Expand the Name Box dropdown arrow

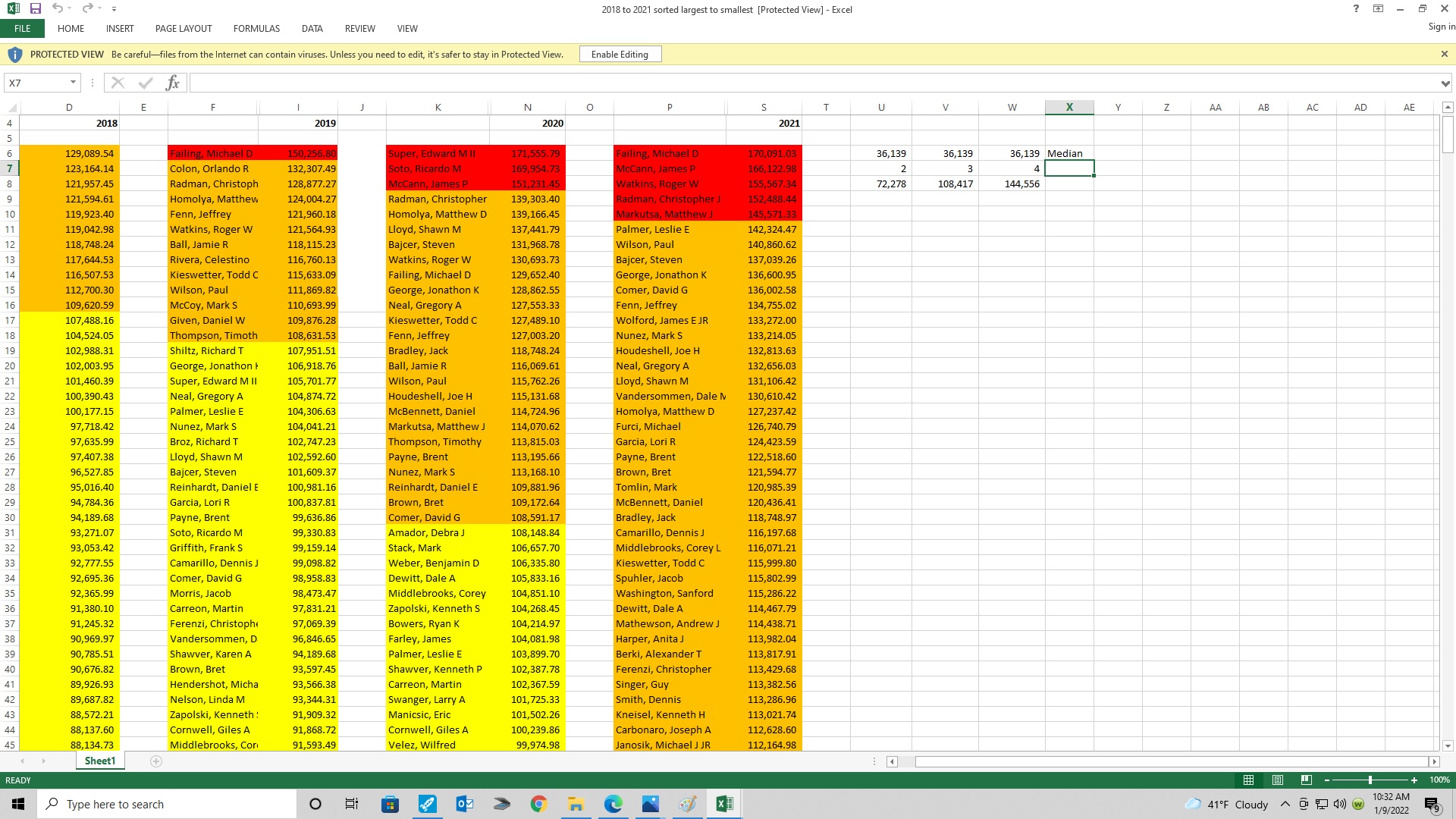[x=73, y=83]
